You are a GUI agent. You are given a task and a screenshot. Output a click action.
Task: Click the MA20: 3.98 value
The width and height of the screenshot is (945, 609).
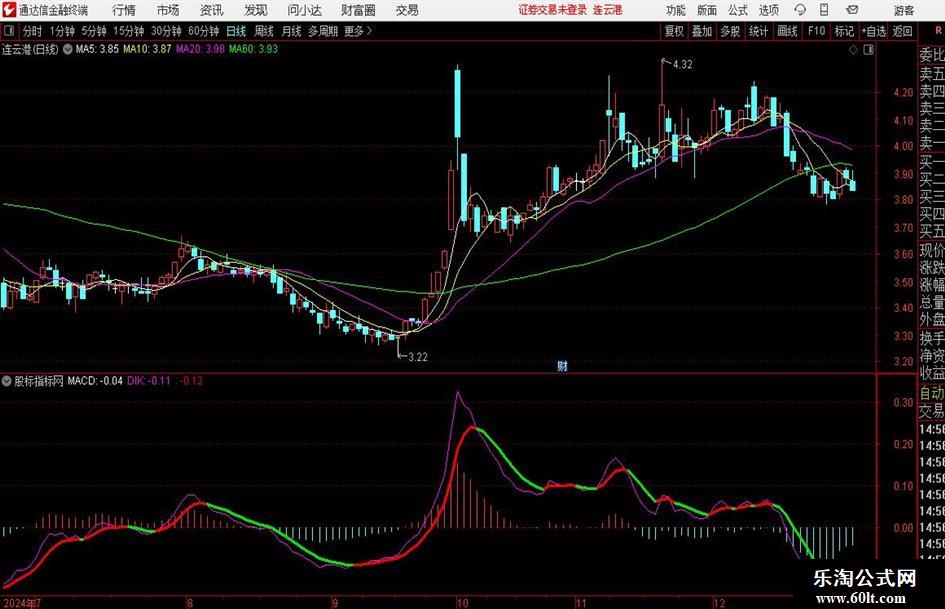(200, 49)
